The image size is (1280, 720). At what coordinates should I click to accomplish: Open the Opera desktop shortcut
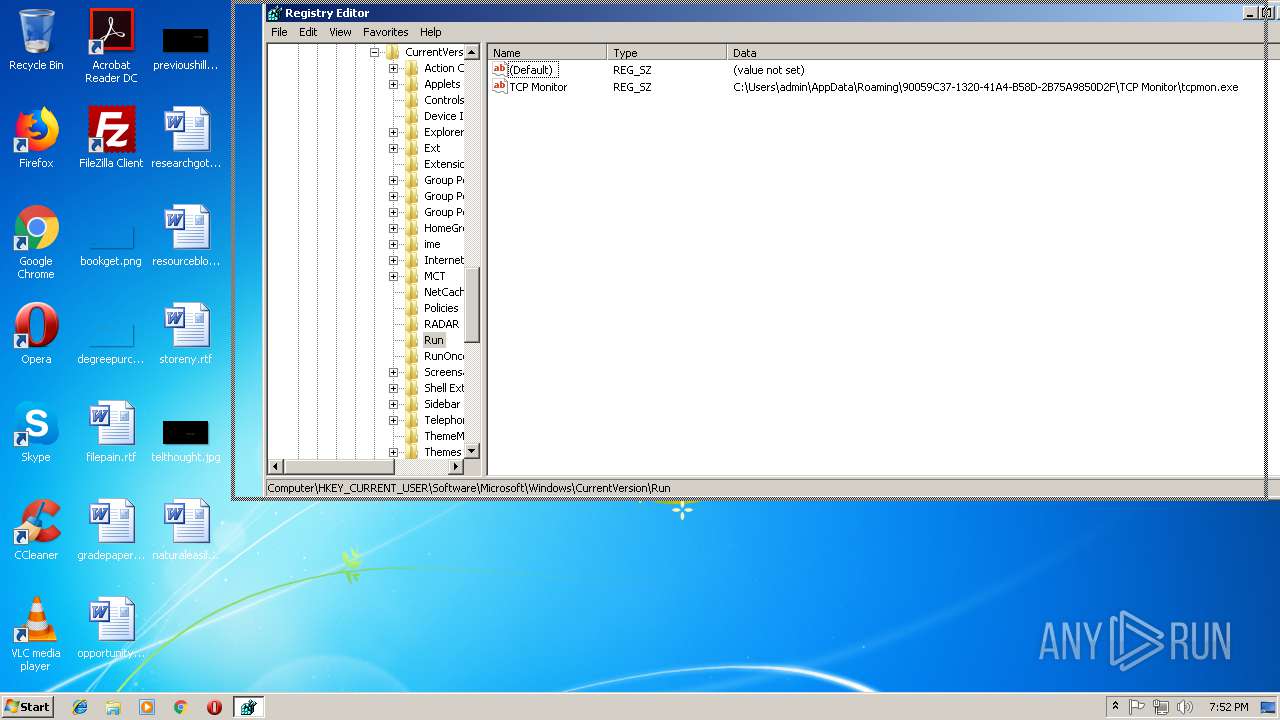point(36,334)
